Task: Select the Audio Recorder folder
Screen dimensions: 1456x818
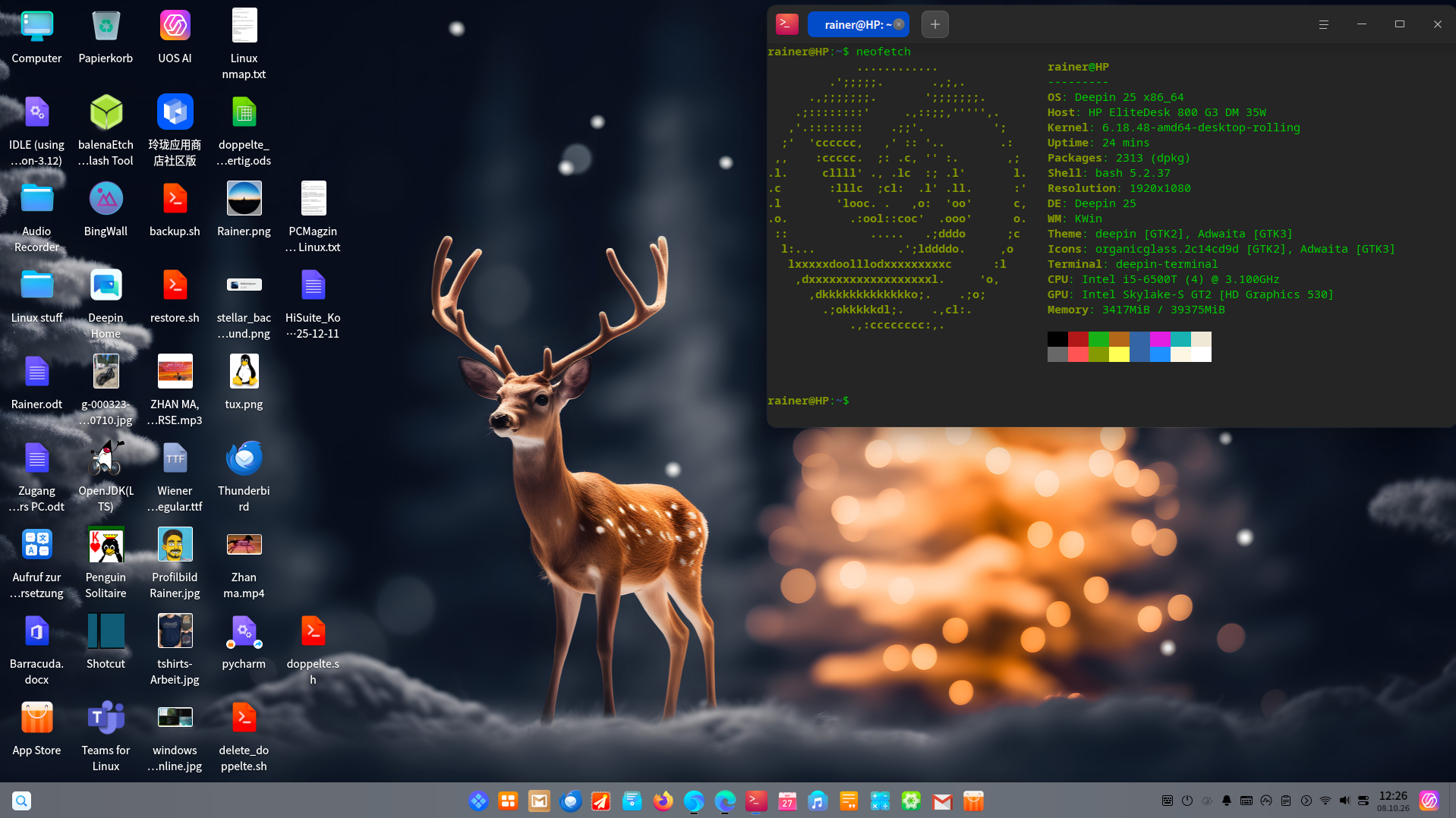Action: point(36,217)
